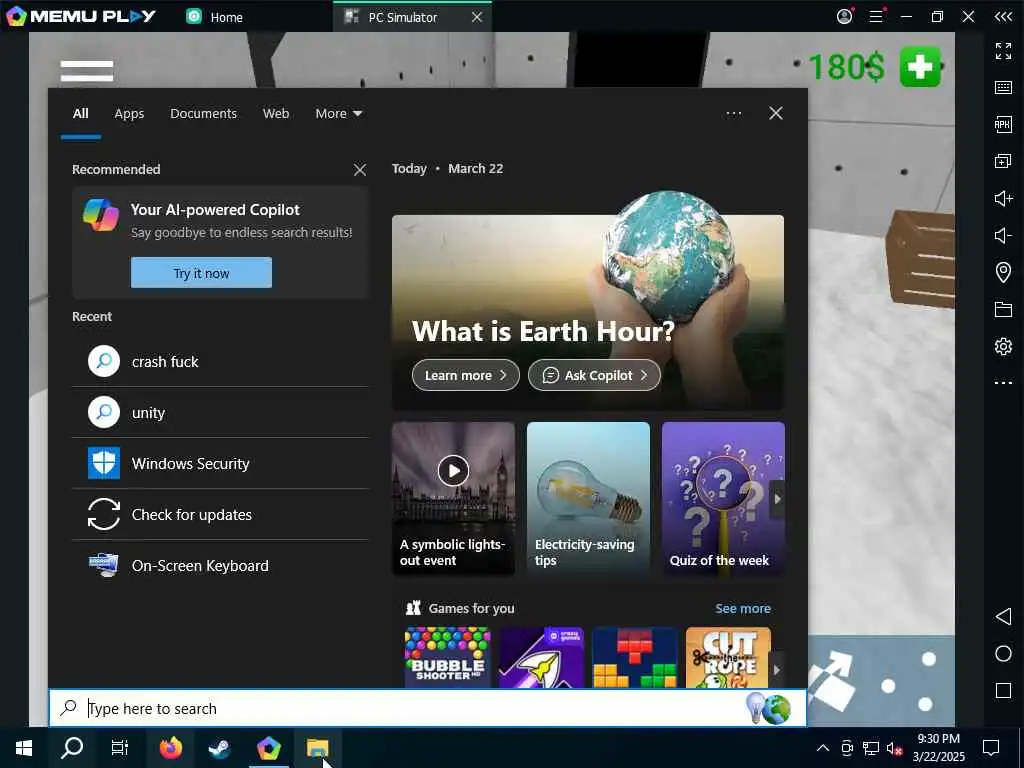Open Firefox from the taskbar
Image resolution: width=1024 pixels, height=768 pixels.
pyautogui.click(x=171, y=748)
